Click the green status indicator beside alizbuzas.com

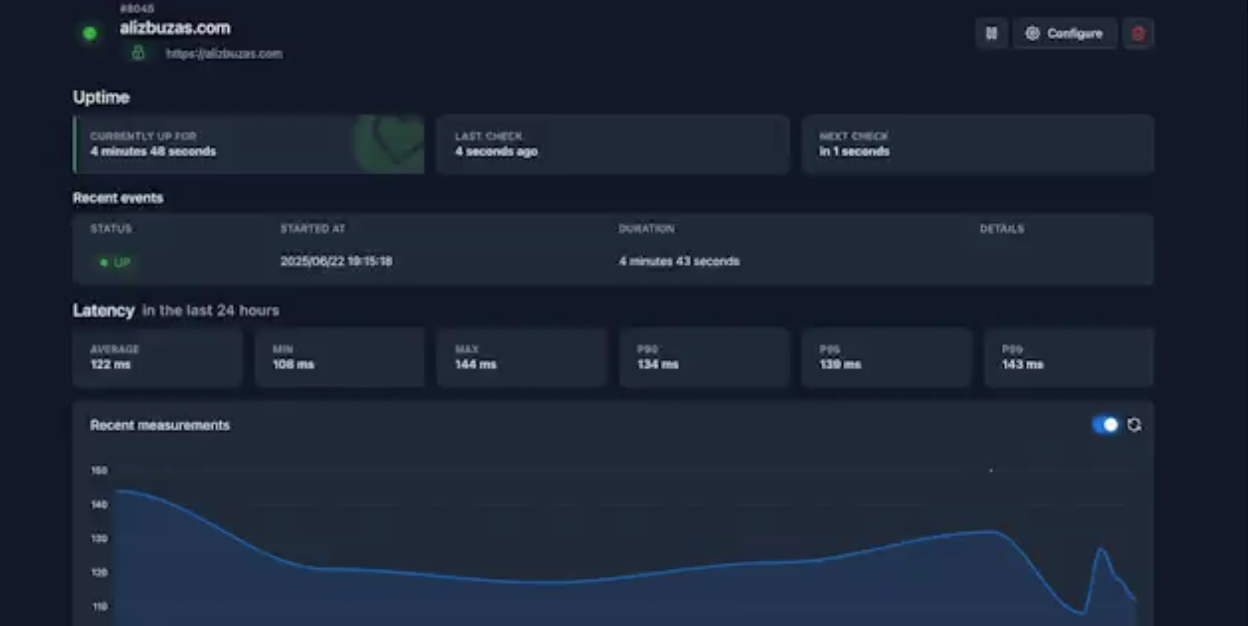[x=89, y=33]
